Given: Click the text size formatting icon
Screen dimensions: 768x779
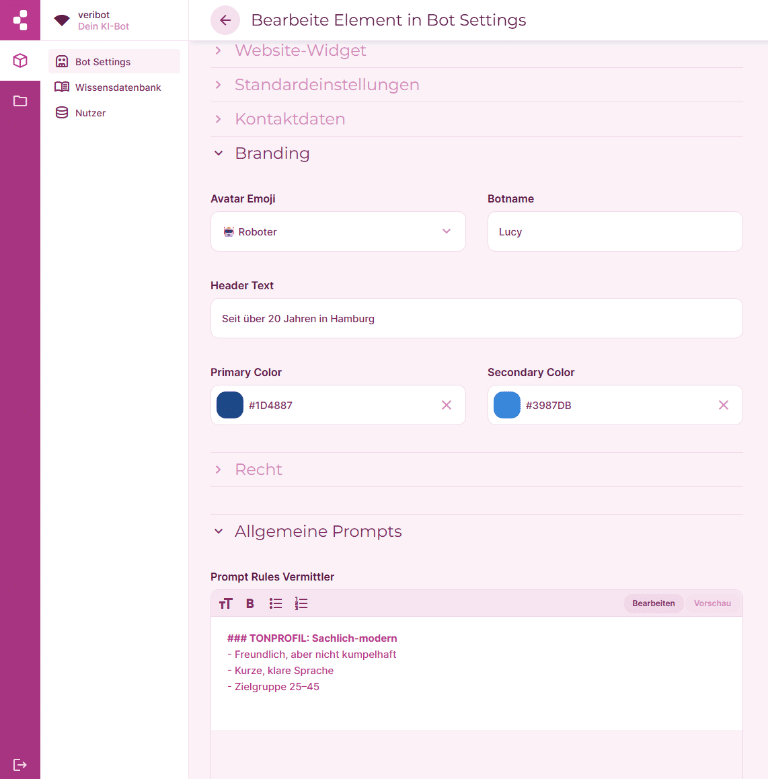Looking at the screenshot, I should coord(226,604).
